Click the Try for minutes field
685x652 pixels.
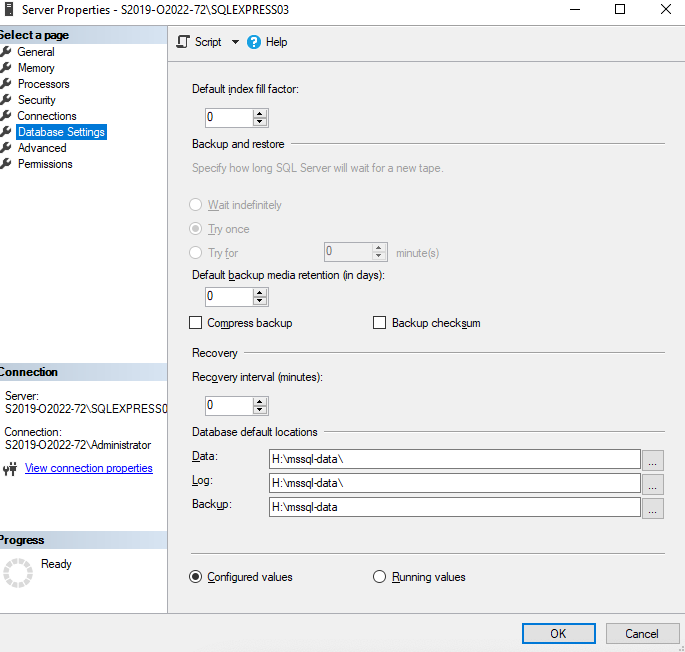tap(349, 252)
